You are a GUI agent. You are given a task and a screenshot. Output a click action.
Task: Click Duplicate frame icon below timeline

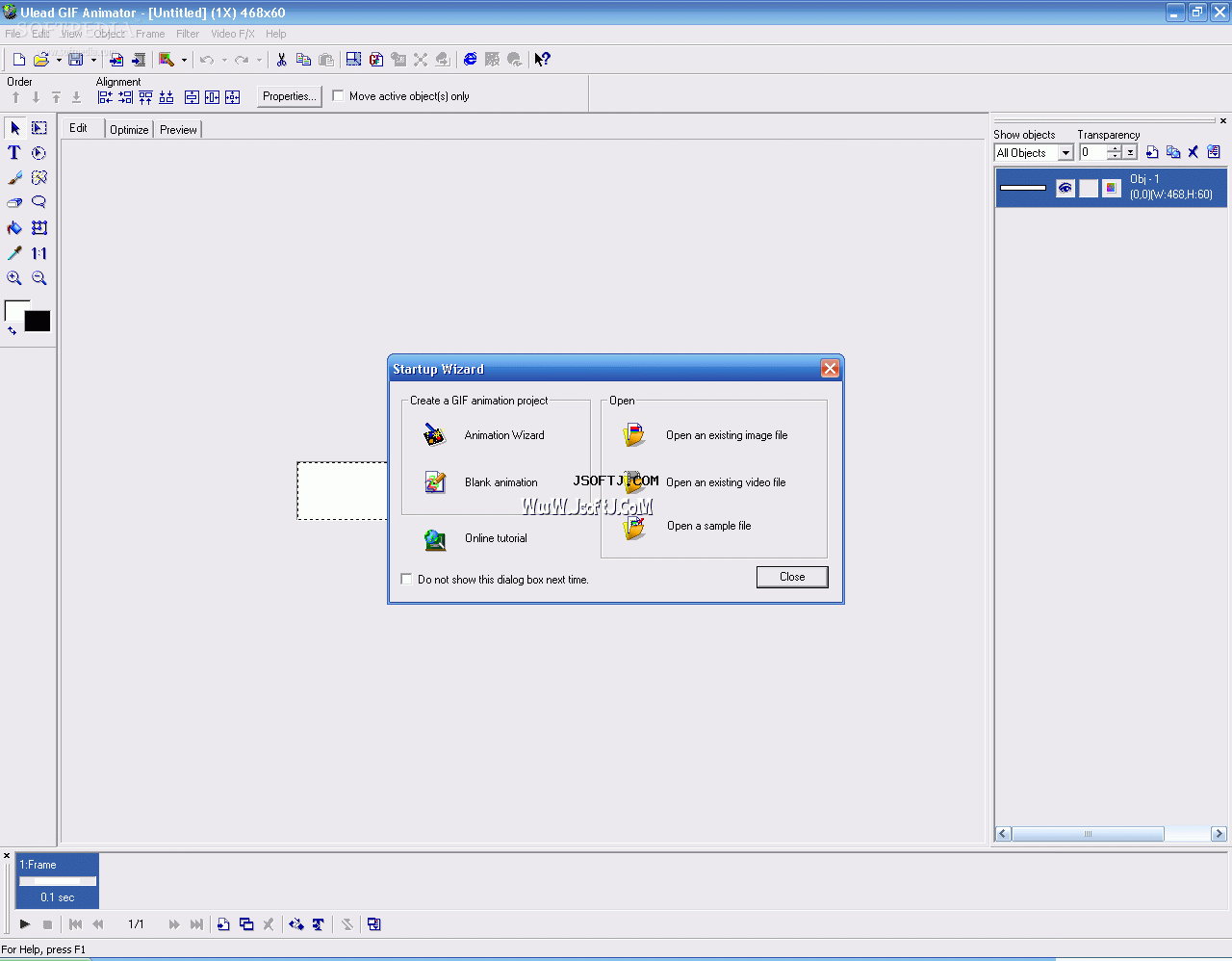pyautogui.click(x=246, y=924)
